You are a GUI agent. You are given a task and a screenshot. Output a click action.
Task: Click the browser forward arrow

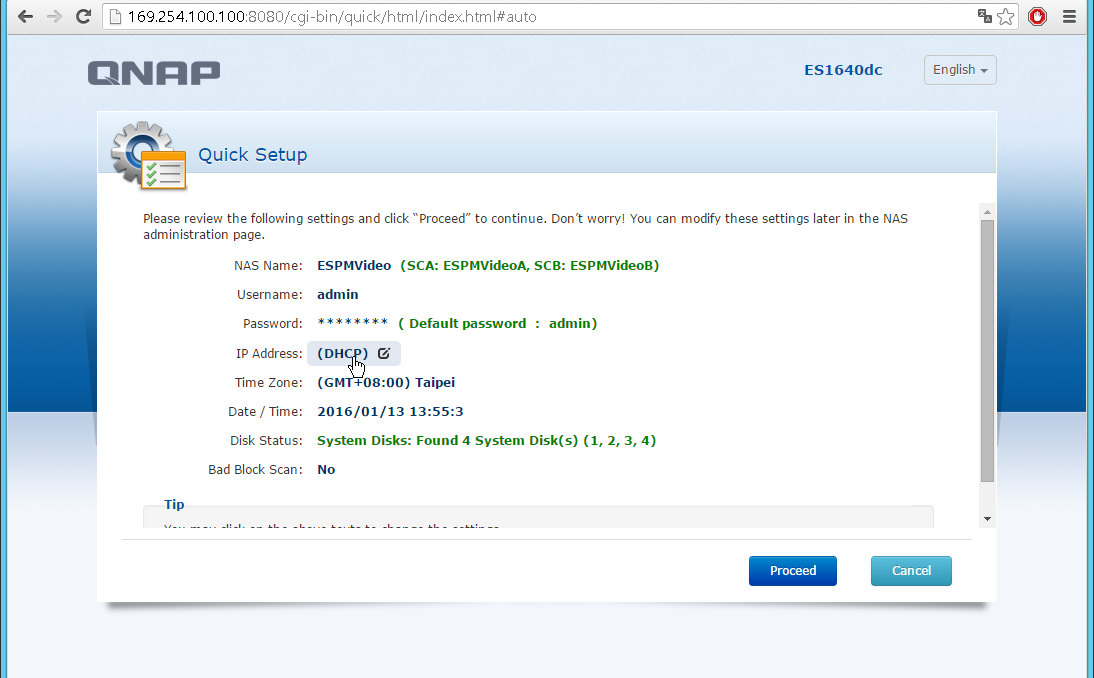(x=54, y=17)
